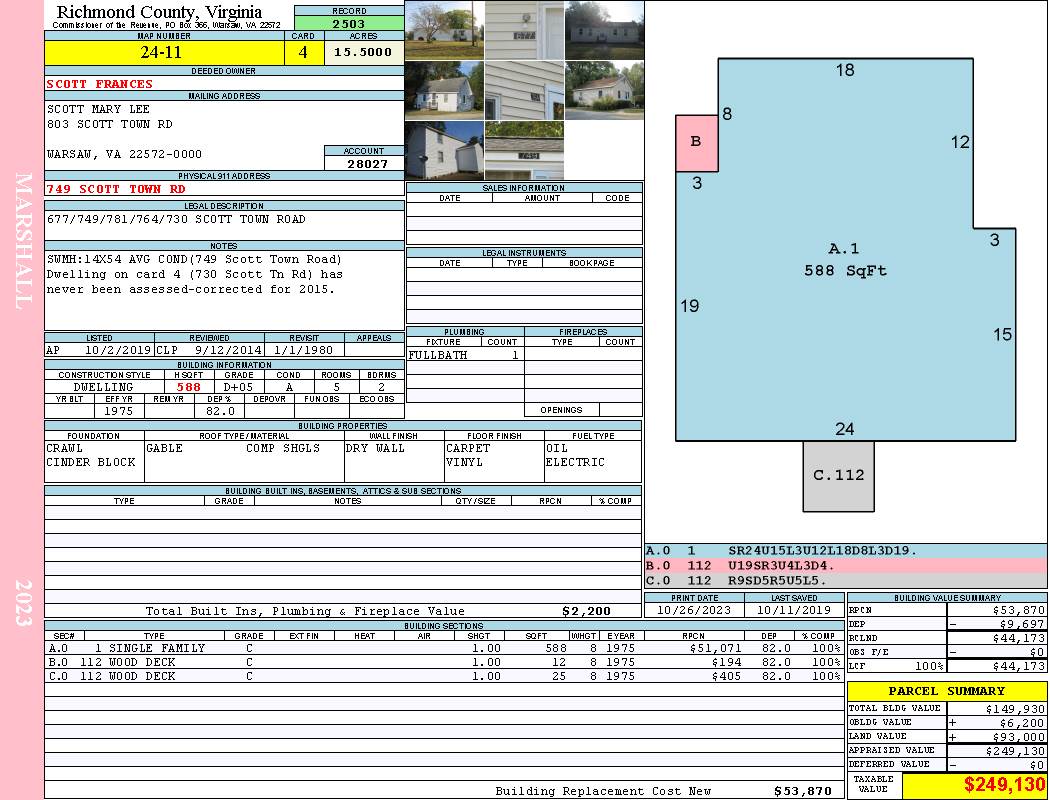
Task: Click the acres value 15.5000 field
Action: tap(363, 53)
